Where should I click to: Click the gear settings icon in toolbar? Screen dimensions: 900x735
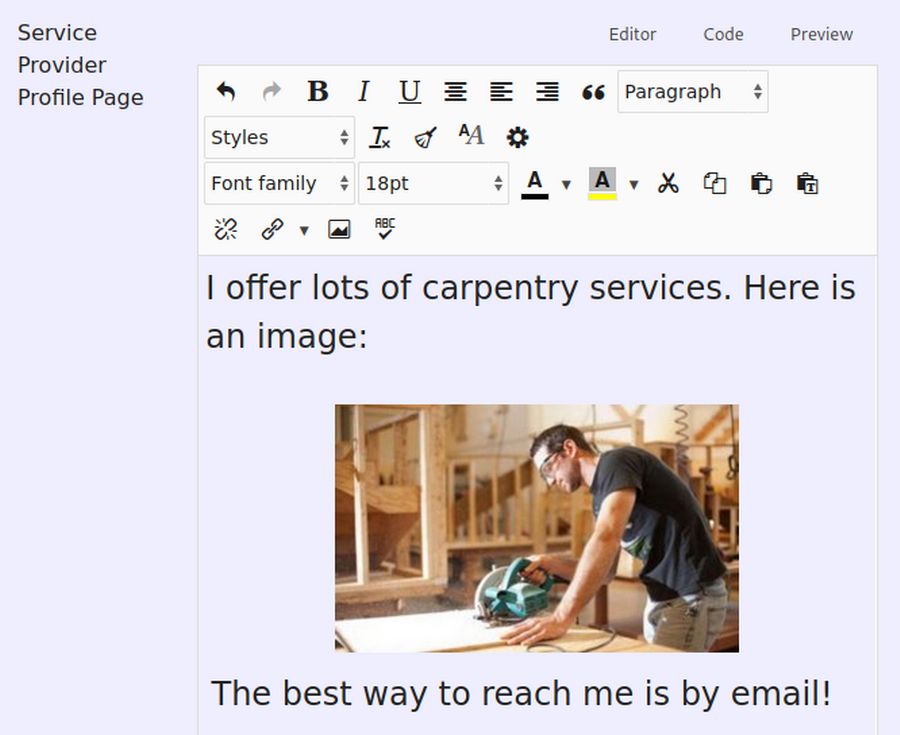click(x=517, y=137)
